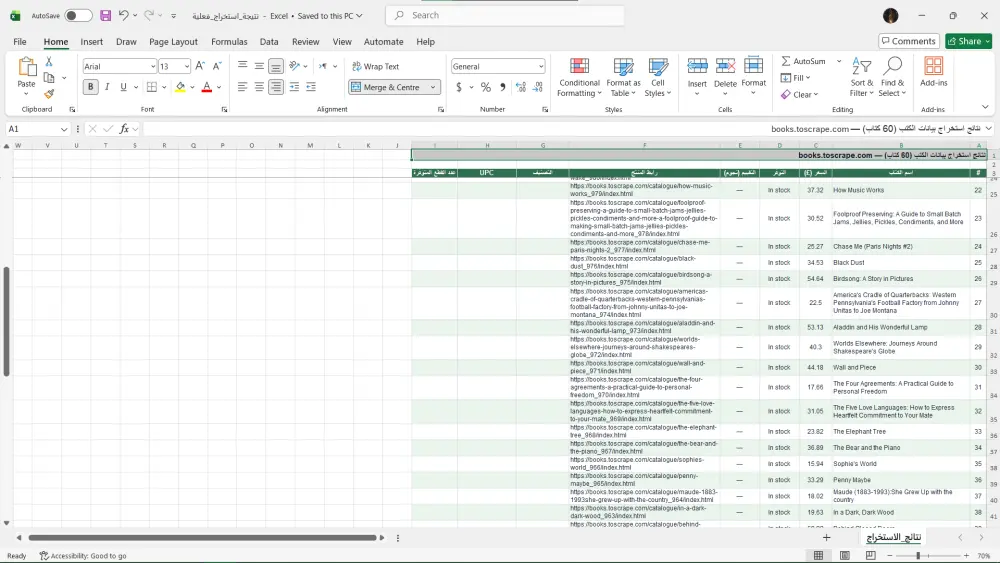Click the Insert Function fx icon
The image size is (1000, 563).
pyautogui.click(x=124, y=129)
